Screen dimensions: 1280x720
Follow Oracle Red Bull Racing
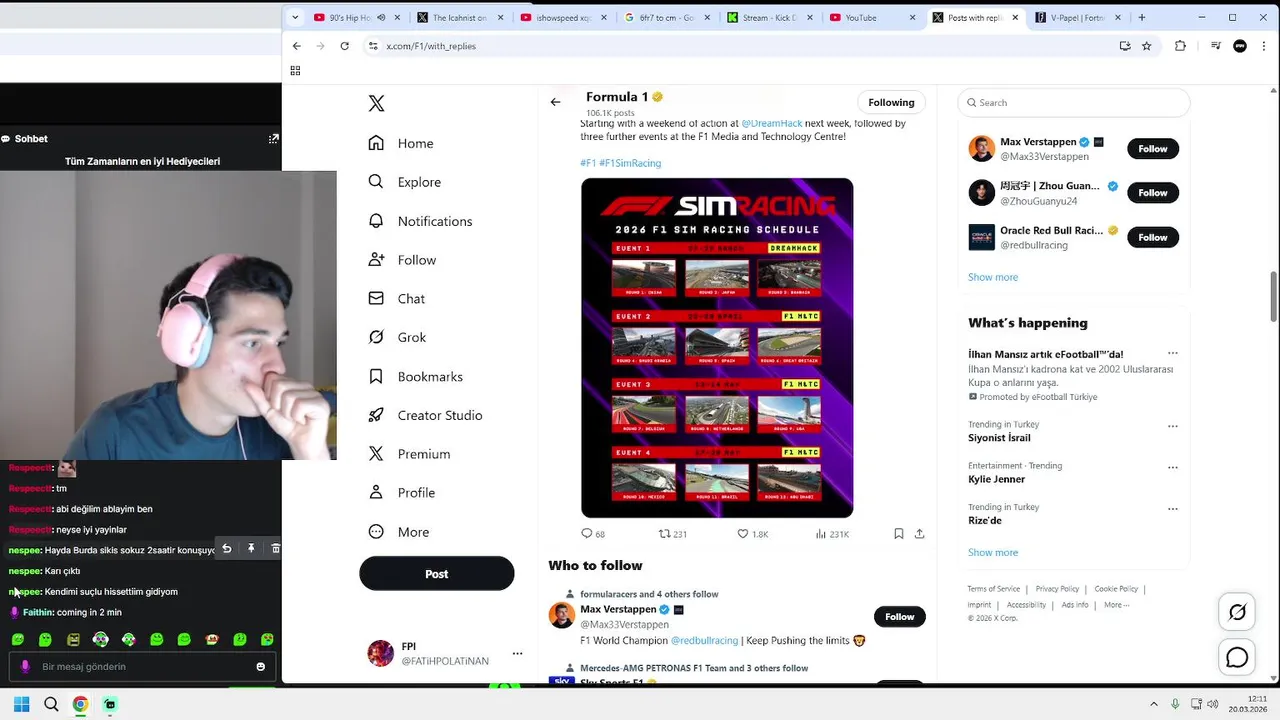point(1153,237)
